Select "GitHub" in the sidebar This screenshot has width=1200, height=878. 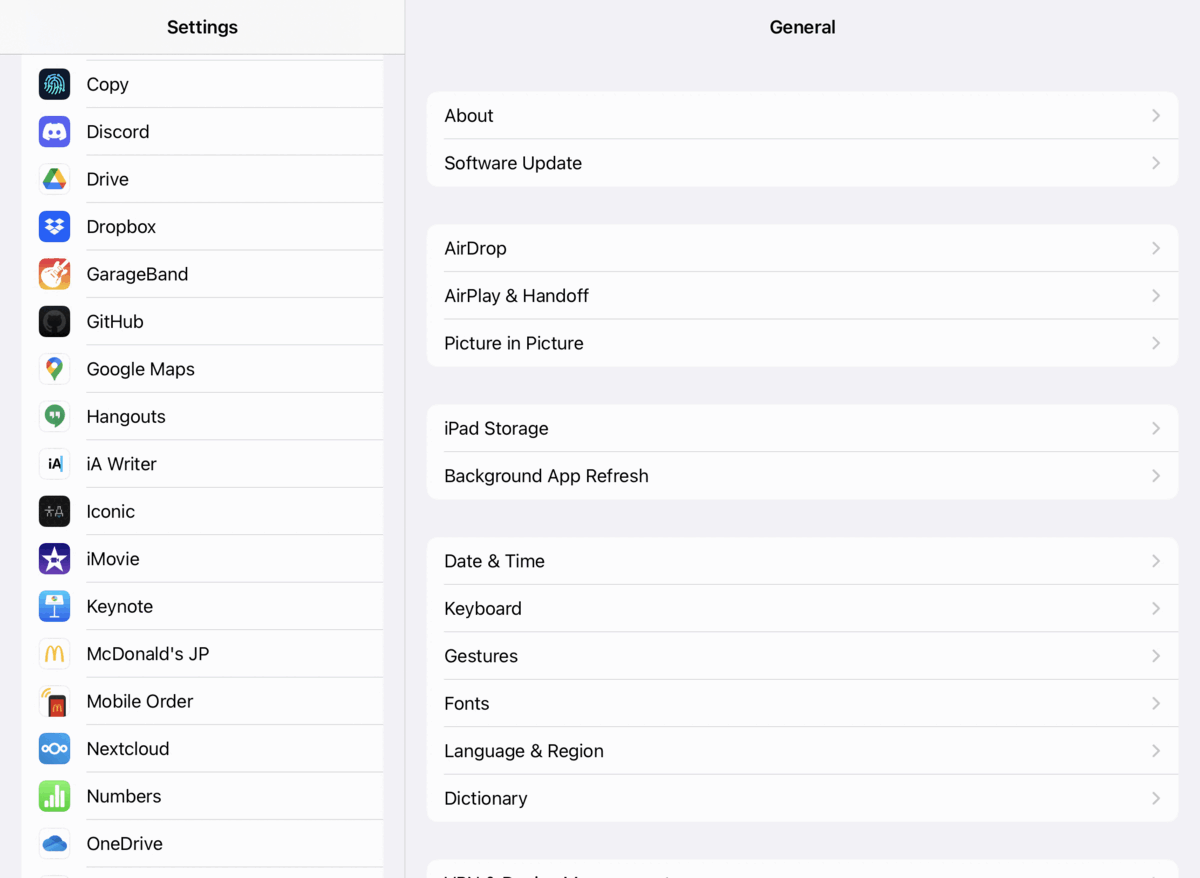pyautogui.click(x=115, y=321)
